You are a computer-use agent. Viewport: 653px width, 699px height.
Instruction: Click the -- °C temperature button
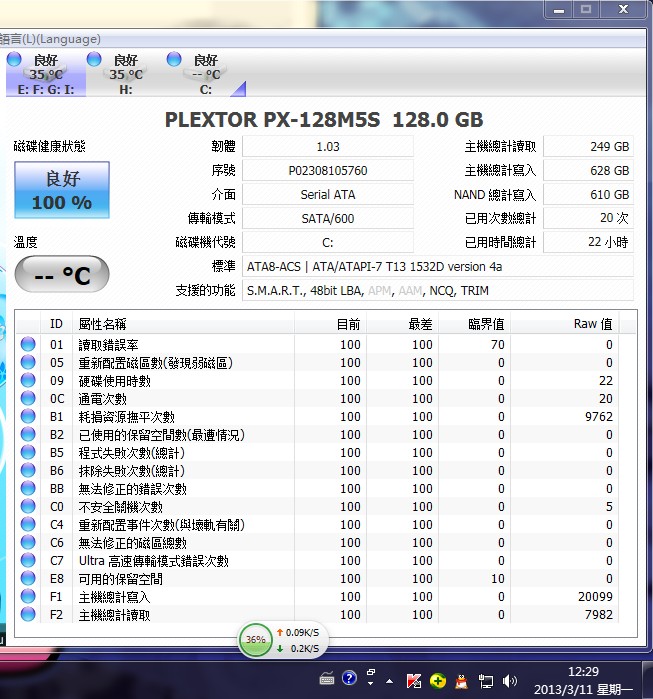coord(62,274)
